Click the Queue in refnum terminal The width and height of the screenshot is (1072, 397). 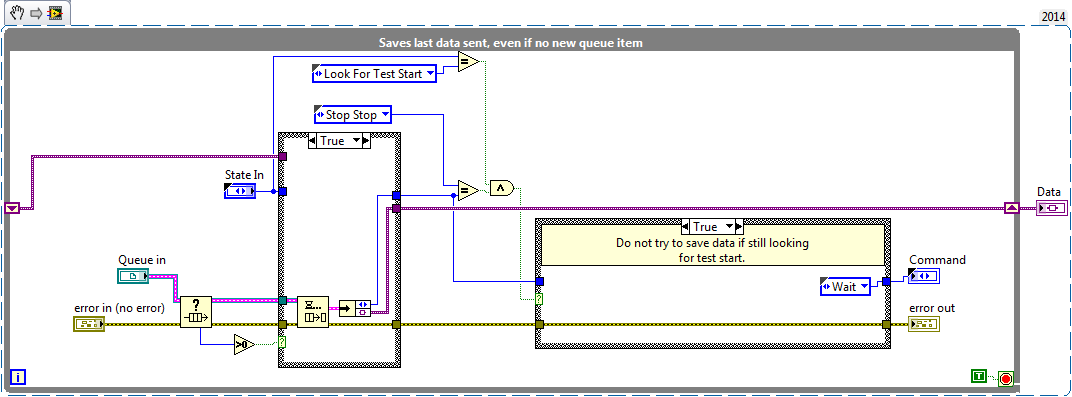click(x=133, y=276)
